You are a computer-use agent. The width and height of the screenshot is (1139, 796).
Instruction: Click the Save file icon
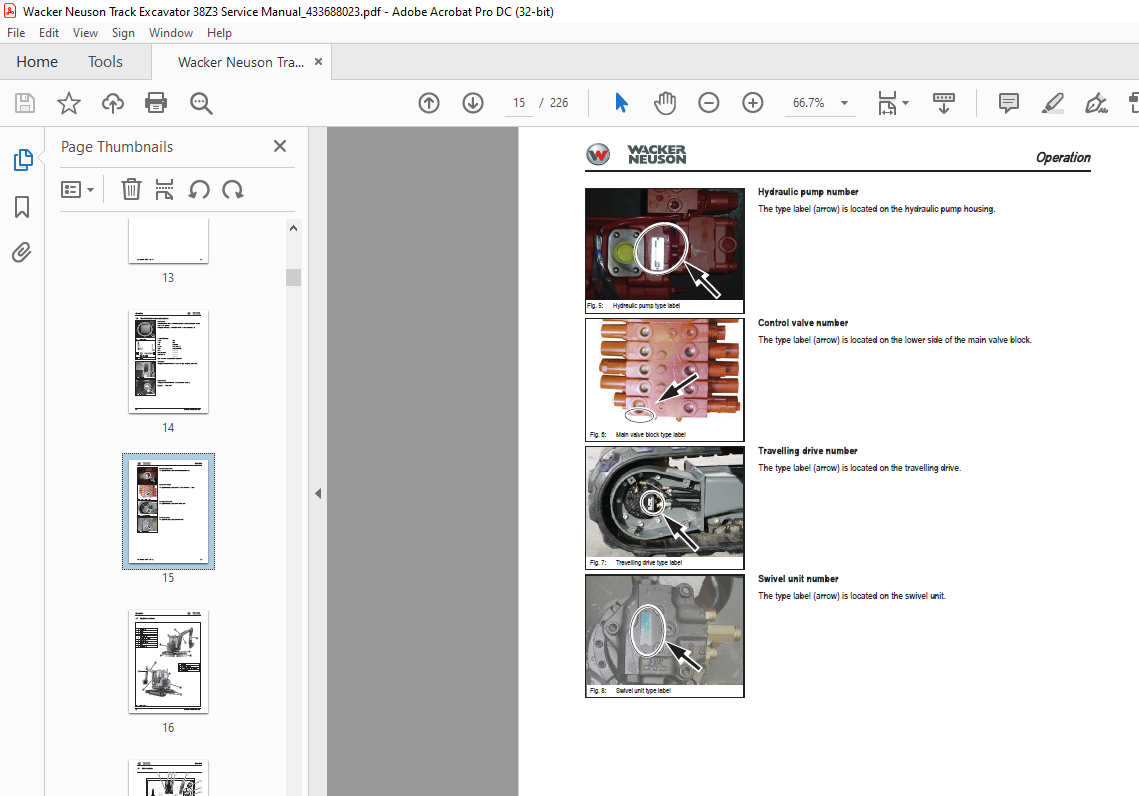point(25,103)
